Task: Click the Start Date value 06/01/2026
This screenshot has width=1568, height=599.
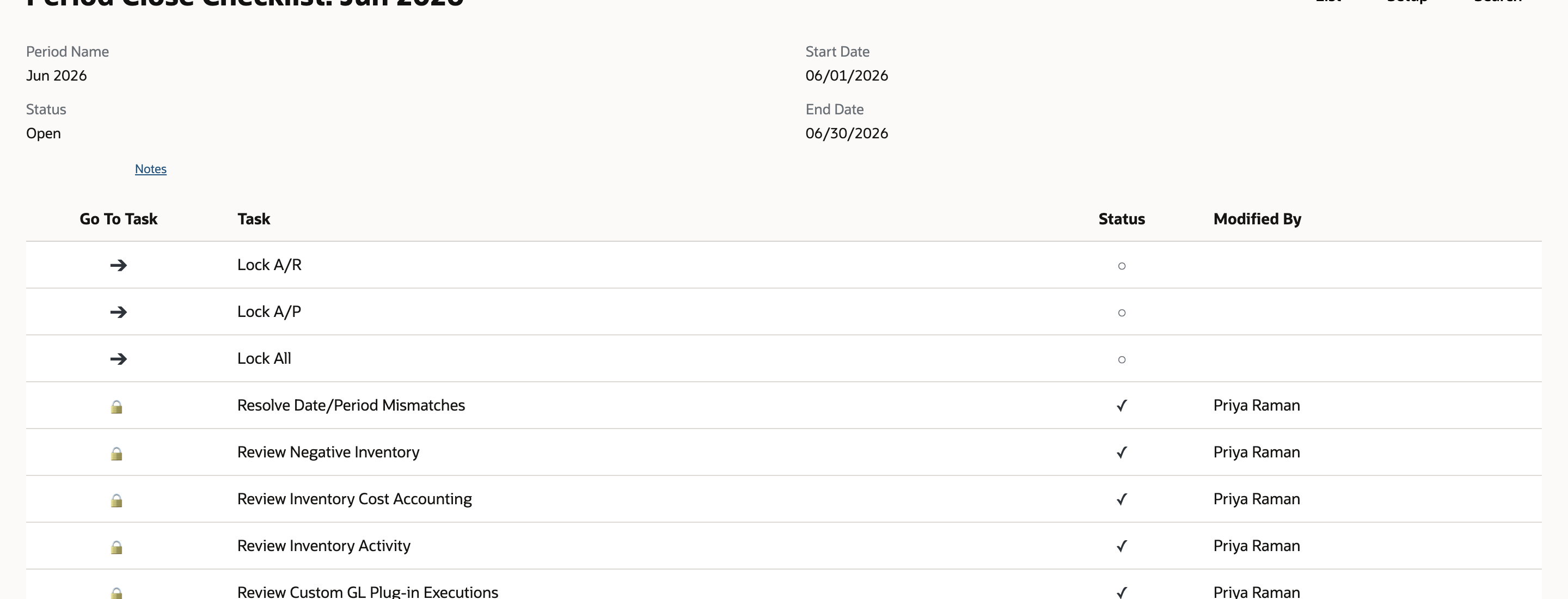Action: [847, 76]
